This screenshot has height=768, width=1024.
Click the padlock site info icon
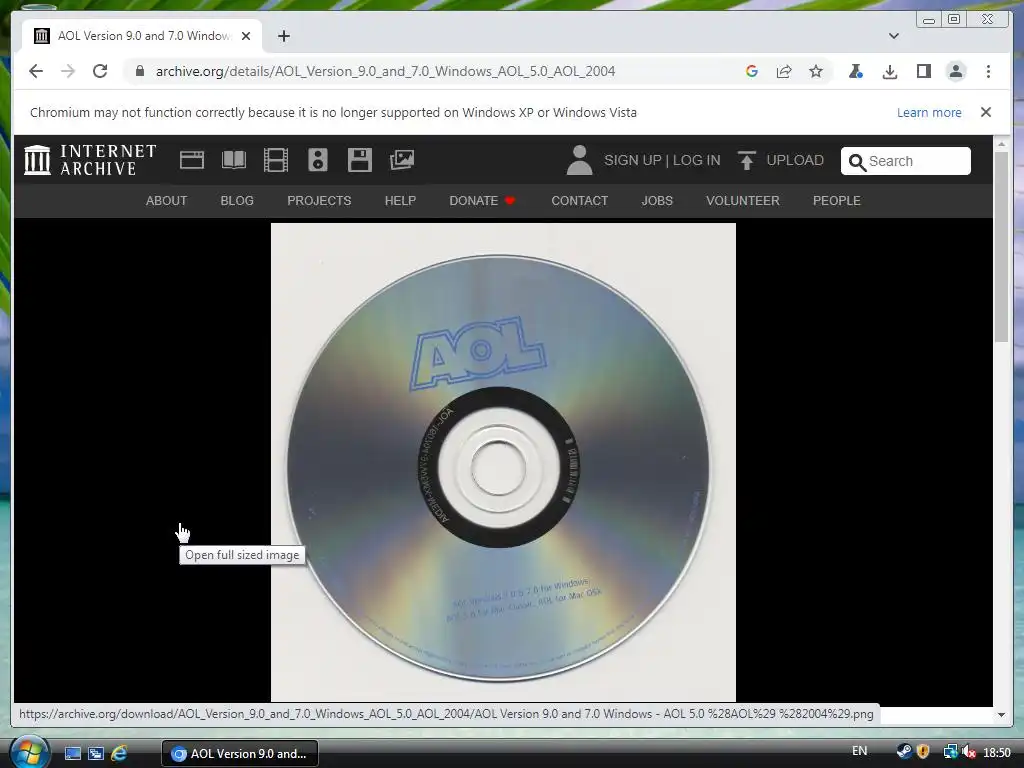click(139, 71)
